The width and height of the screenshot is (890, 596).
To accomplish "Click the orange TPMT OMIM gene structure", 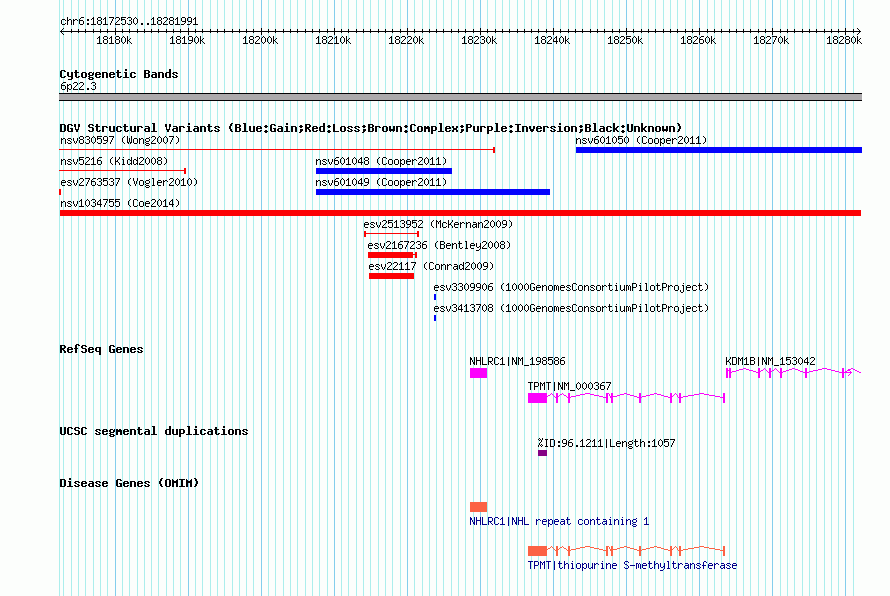I will coord(627,551).
